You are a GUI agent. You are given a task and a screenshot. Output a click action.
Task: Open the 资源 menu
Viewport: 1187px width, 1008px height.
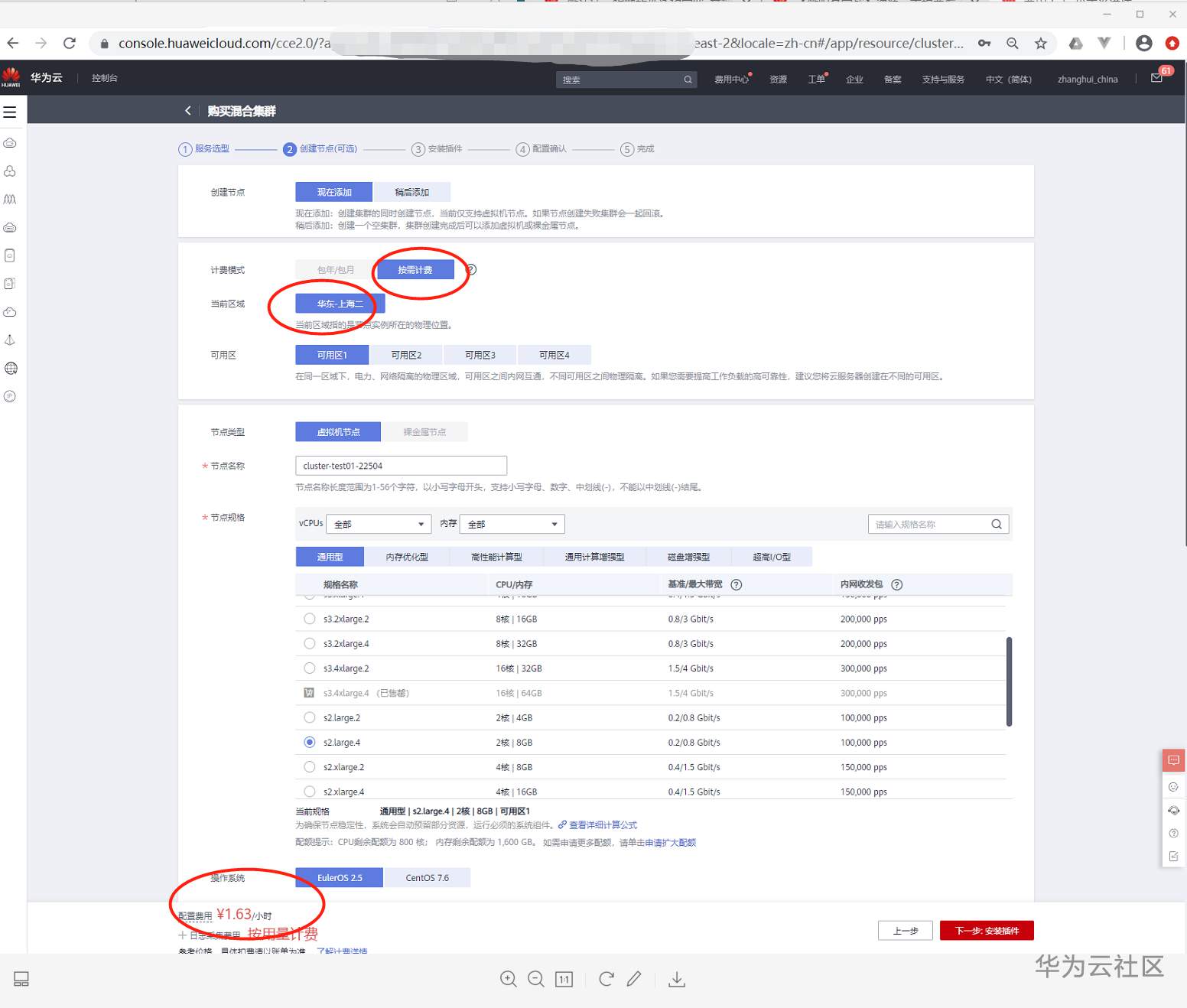779,80
